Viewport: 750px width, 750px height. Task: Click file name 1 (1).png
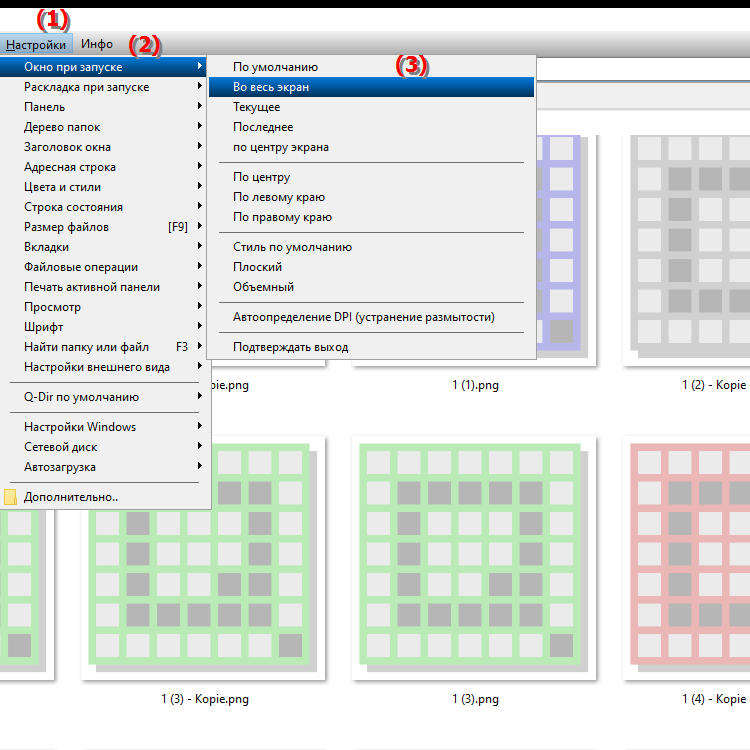click(x=475, y=385)
